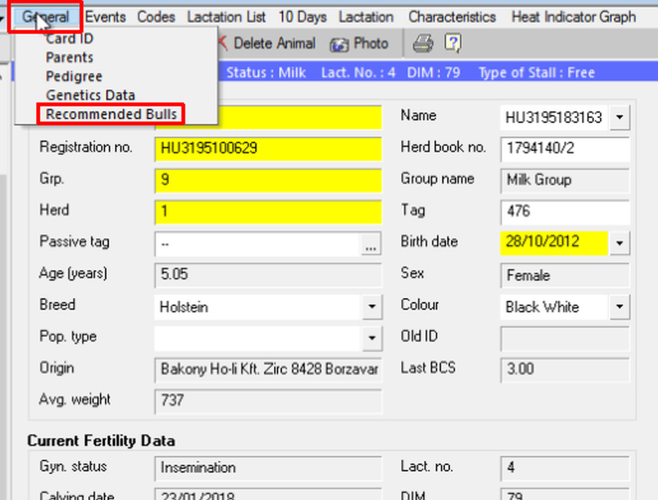Click the Herd book no. field
This screenshot has height=500, width=658.
tap(564, 149)
